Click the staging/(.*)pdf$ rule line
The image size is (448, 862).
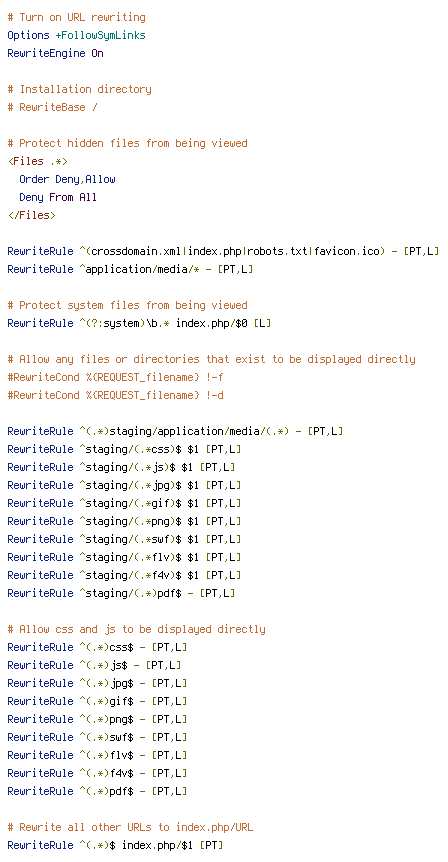tap(121, 593)
